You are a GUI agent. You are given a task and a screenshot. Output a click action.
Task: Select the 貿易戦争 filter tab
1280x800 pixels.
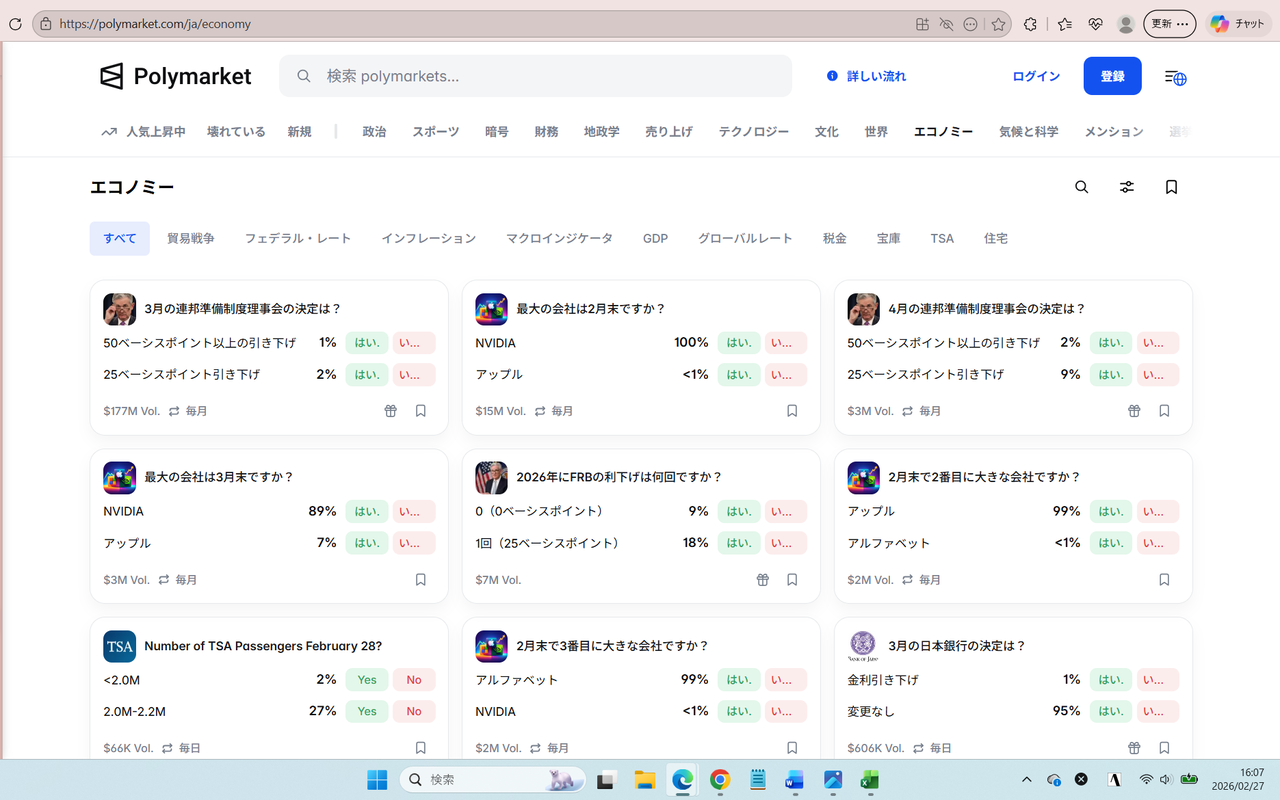[x=191, y=239]
